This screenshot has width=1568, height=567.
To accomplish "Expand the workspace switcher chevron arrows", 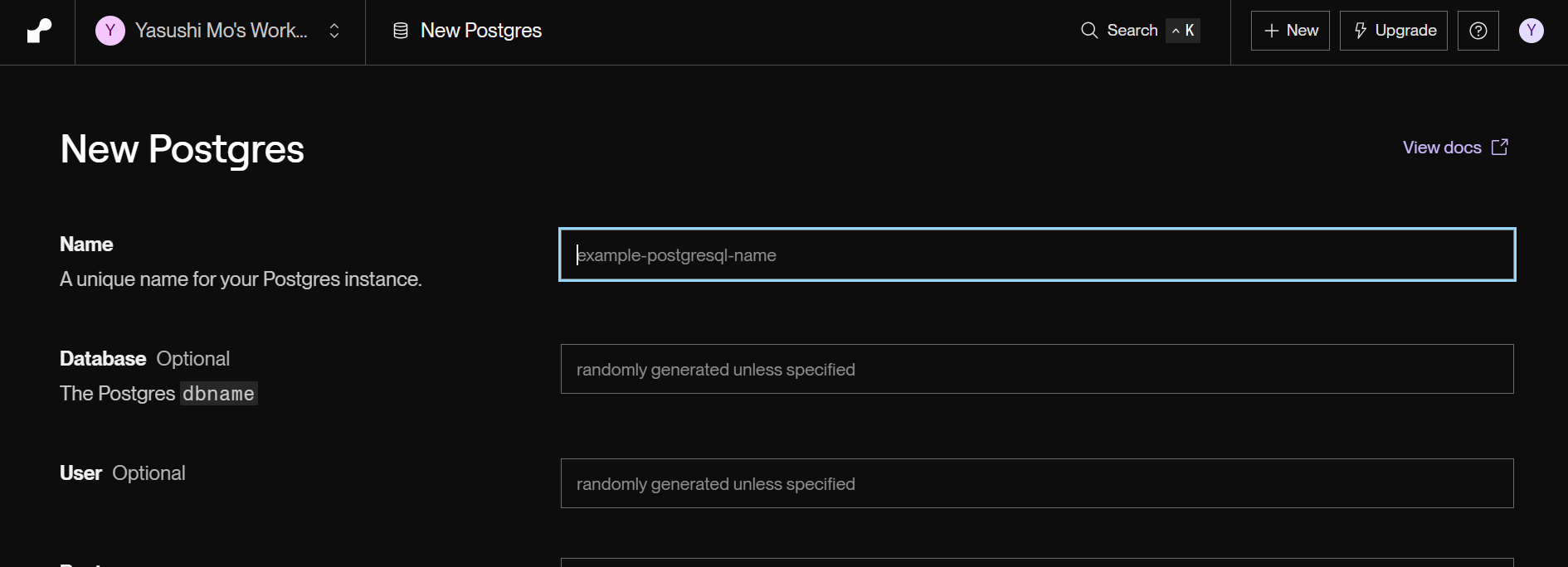I will point(334,31).
